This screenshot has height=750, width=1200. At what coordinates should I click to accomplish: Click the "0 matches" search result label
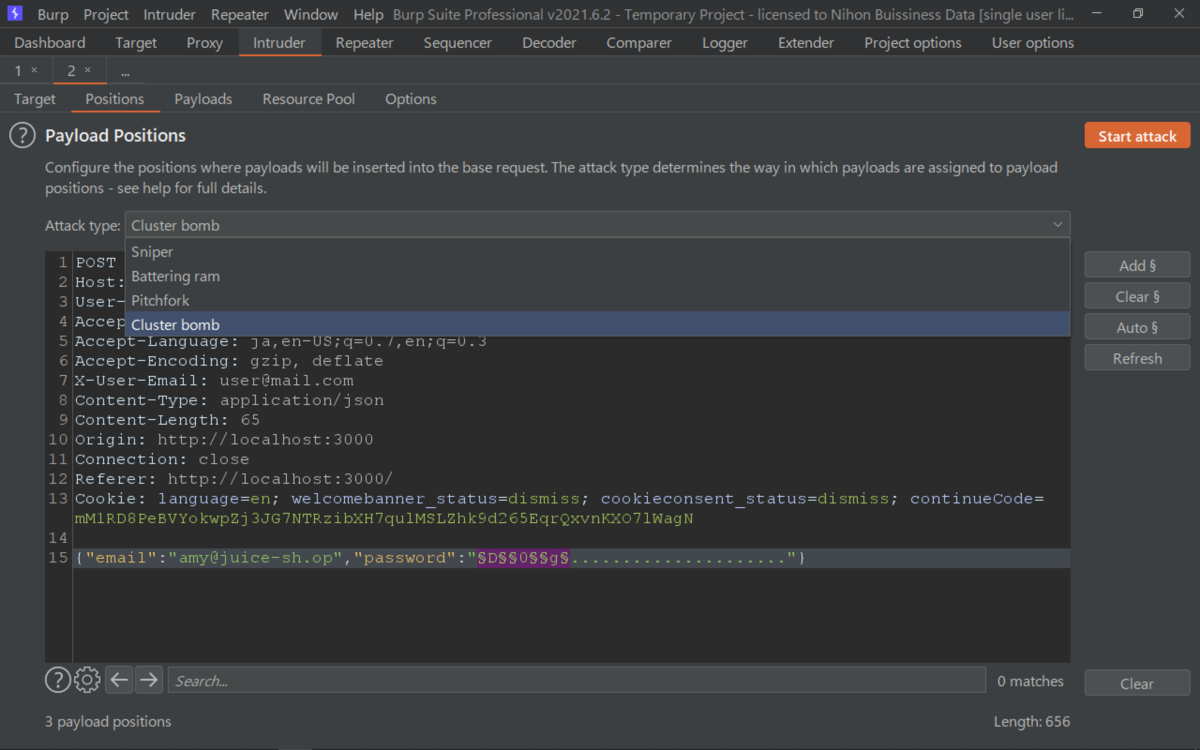click(1030, 681)
